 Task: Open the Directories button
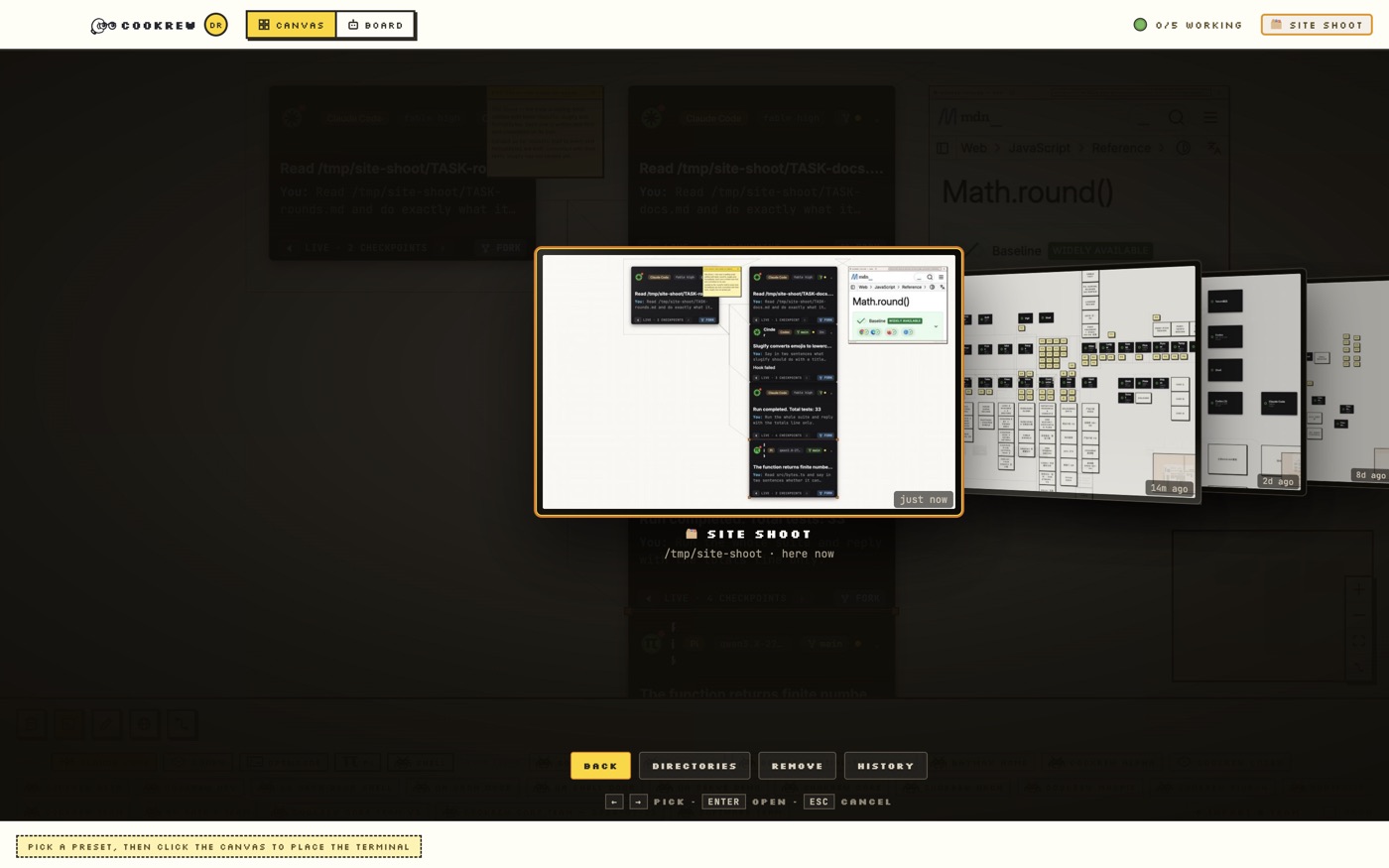694,766
